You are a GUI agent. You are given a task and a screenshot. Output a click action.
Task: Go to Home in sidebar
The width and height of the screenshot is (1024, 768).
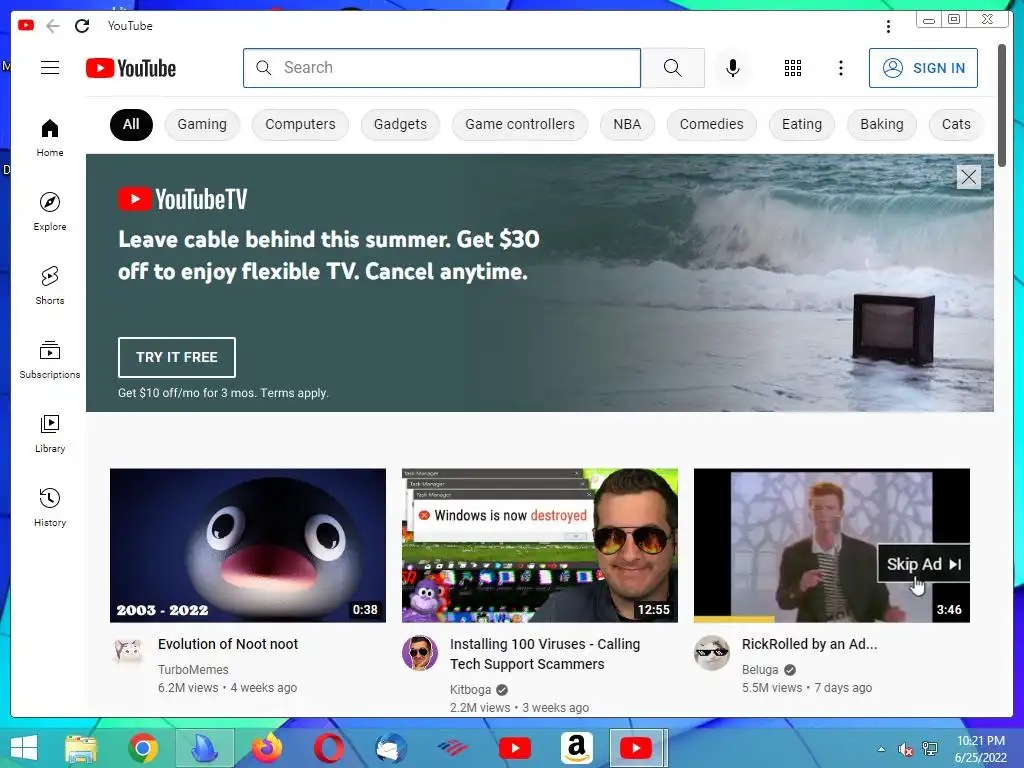tap(50, 138)
